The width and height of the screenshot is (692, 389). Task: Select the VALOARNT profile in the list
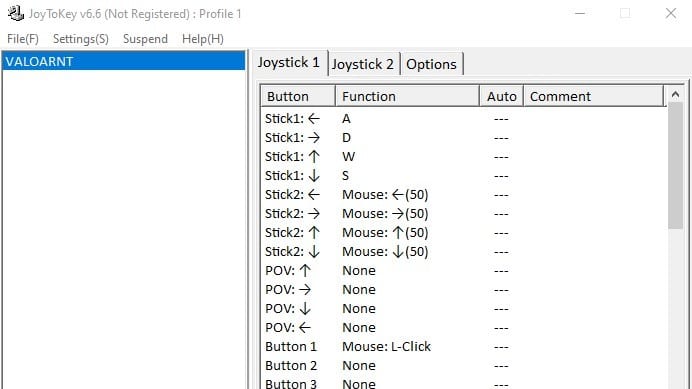pos(124,61)
